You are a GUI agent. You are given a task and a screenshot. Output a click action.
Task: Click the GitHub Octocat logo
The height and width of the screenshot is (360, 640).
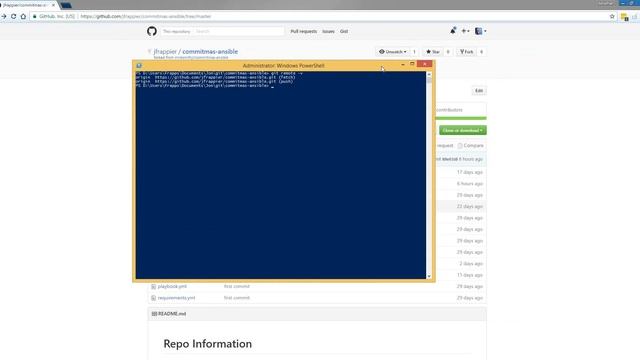[152, 31]
